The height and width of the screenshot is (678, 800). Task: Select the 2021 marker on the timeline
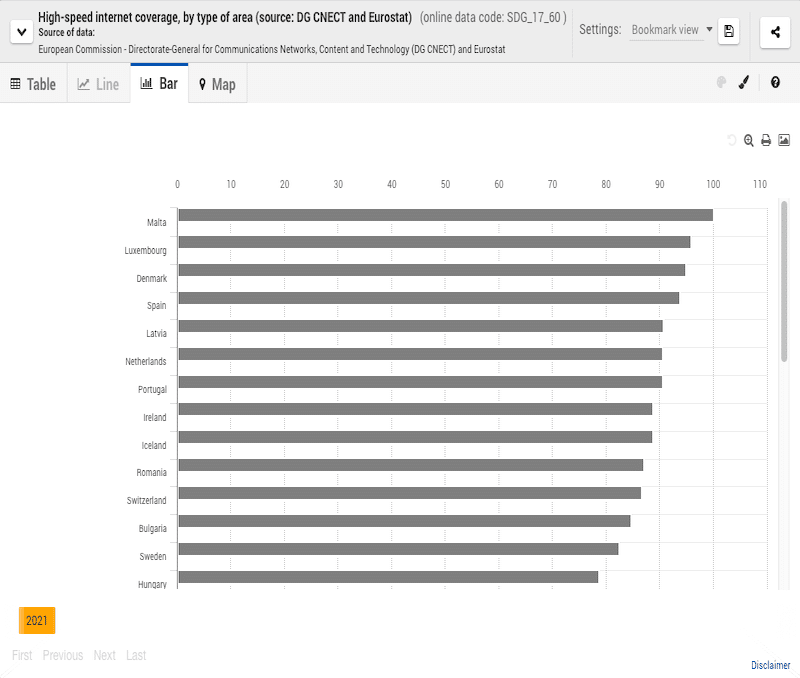[x=37, y=620]
